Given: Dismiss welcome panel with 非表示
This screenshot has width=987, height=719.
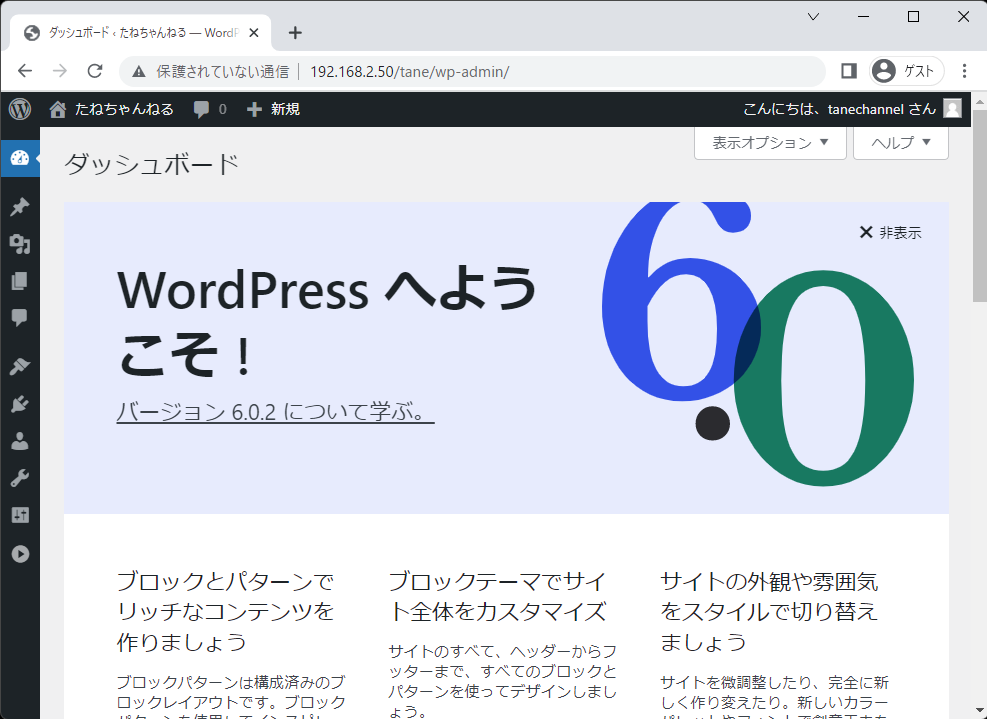Looking at the screenshot, I should 890,233.
